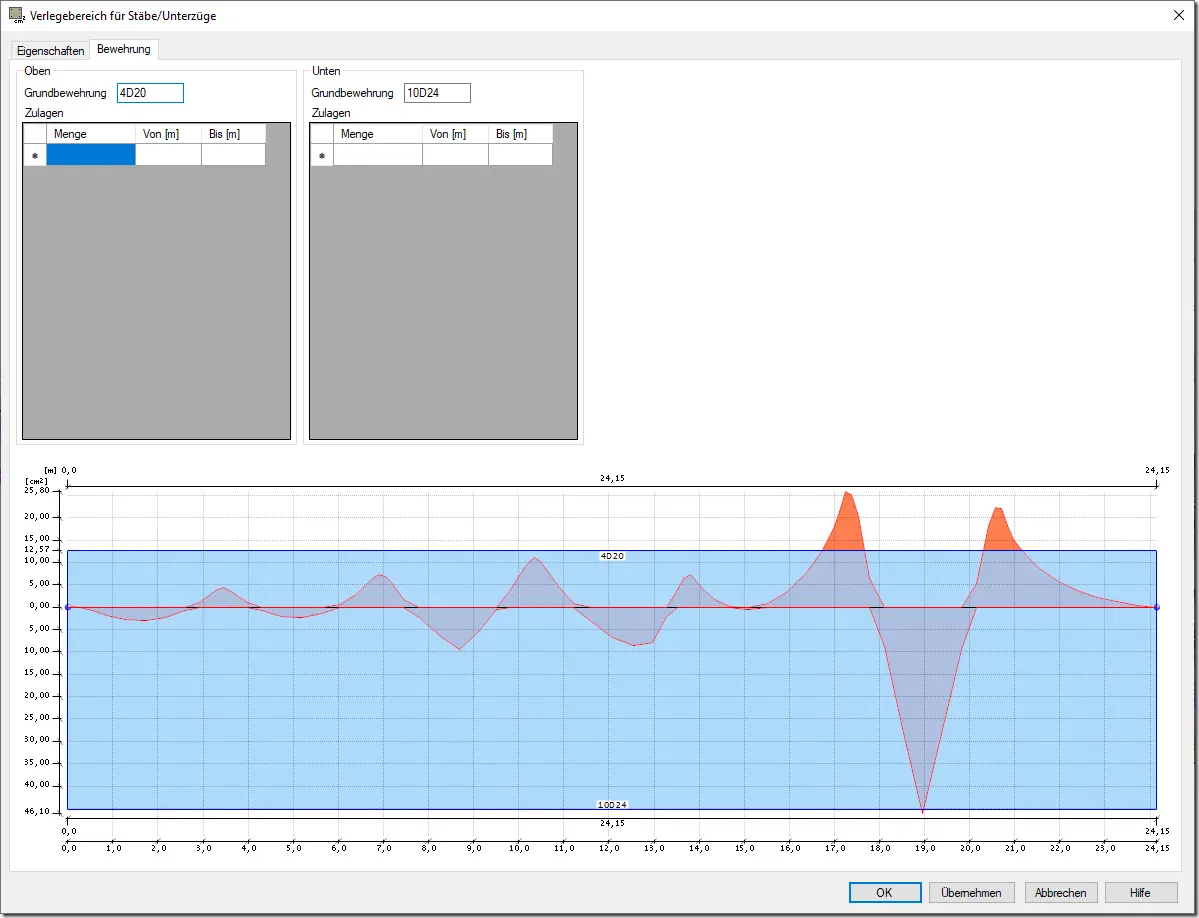Close the Verlegebereich dialog window
The height and width of the screenshot is (918, 1199).
click(1178, 15)
